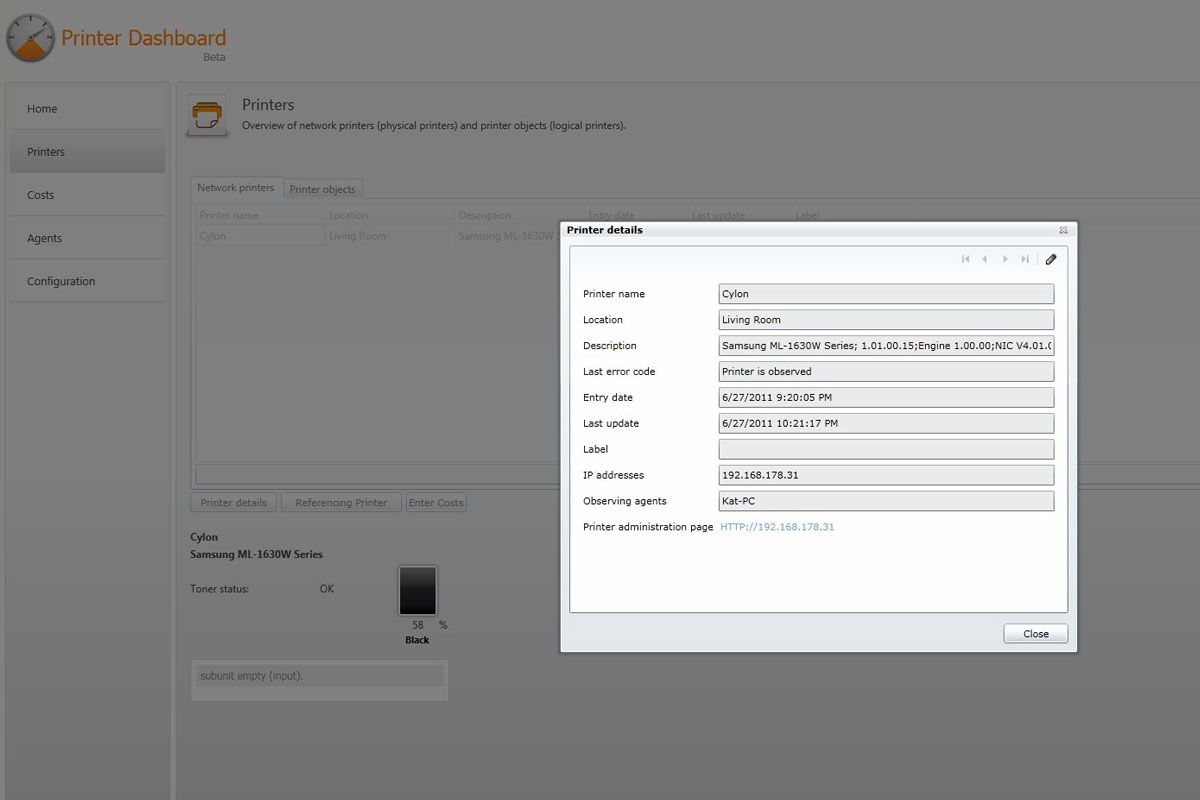Click the printer icon beside the Printers heading
The height and width of the screenshot is (800, 1200).
tap(207, 113)
